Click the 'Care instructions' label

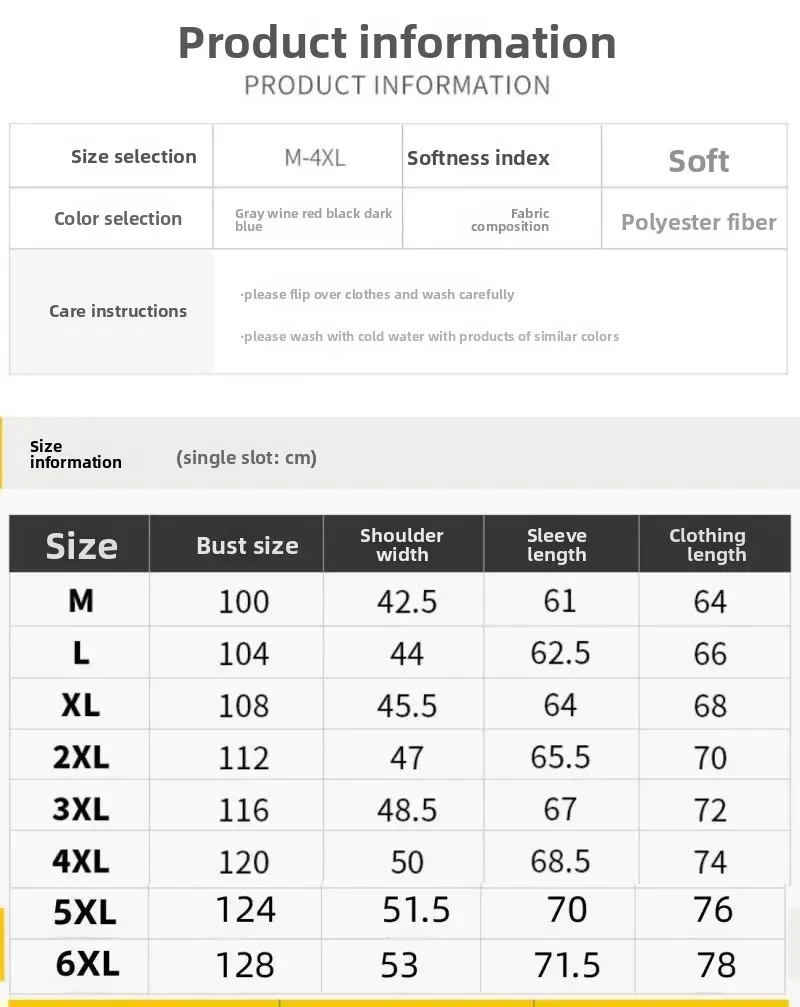click(118, 311)
